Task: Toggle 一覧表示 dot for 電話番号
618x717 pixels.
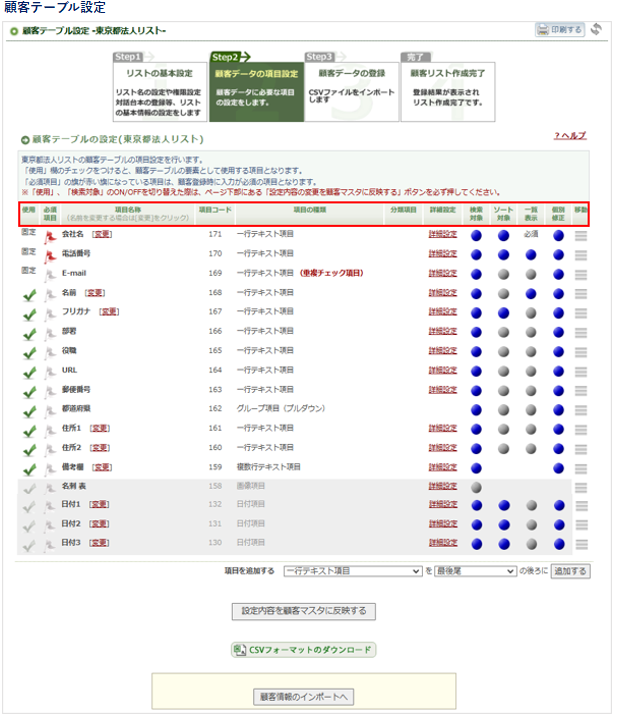Action: [x=531, y=255]
